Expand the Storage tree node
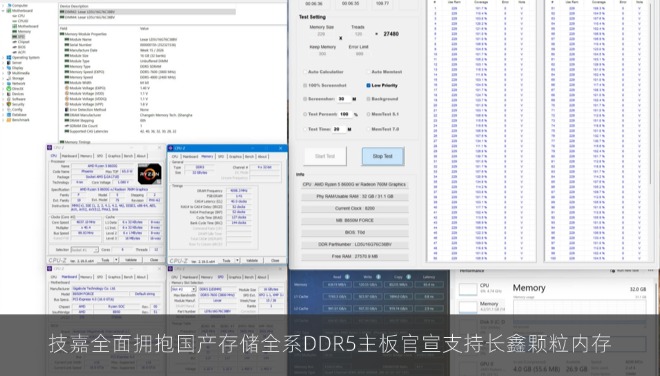 click(3, 78)
